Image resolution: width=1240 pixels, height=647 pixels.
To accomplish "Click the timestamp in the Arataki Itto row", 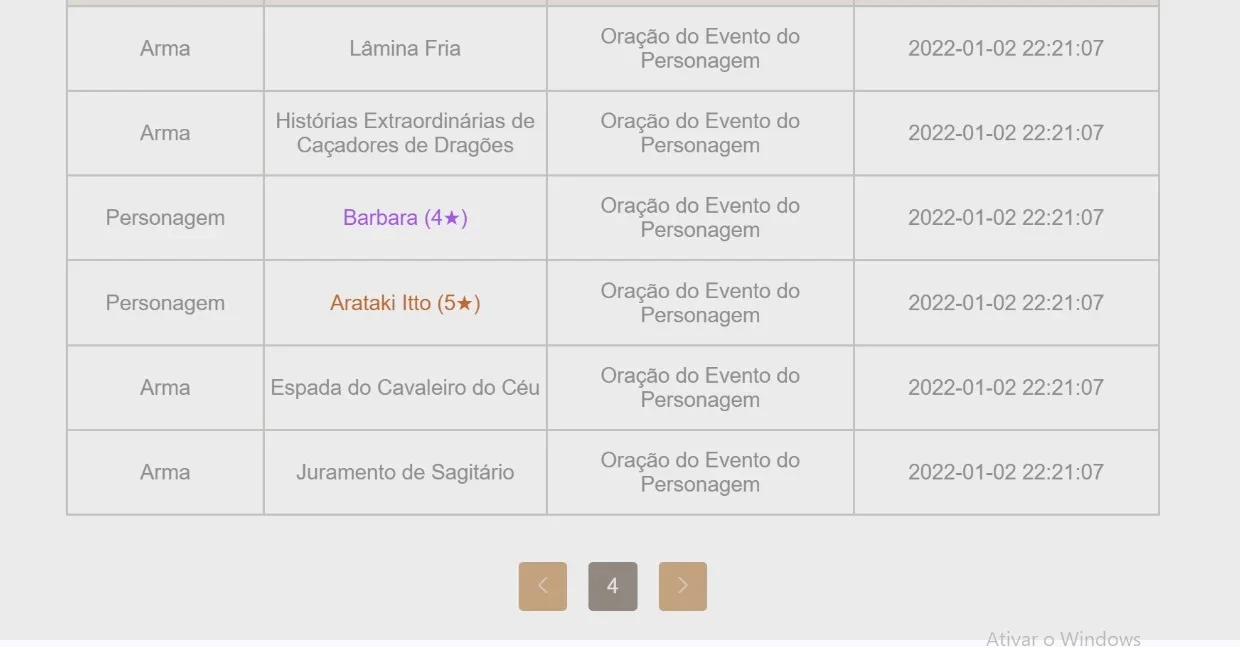I will [x=1006, y=303].
